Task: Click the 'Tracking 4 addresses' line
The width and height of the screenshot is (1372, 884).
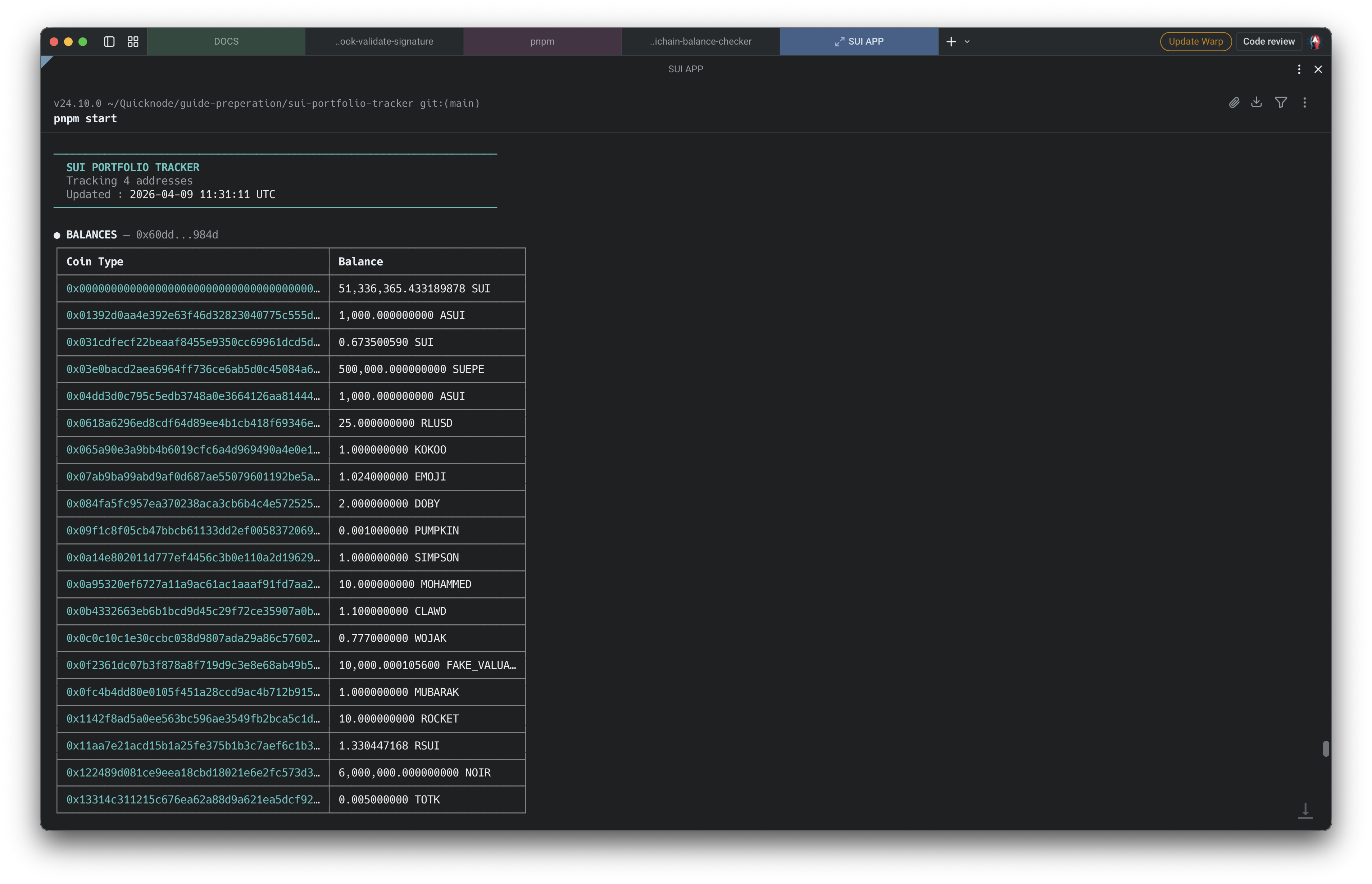Action: (x=129, y=181)
